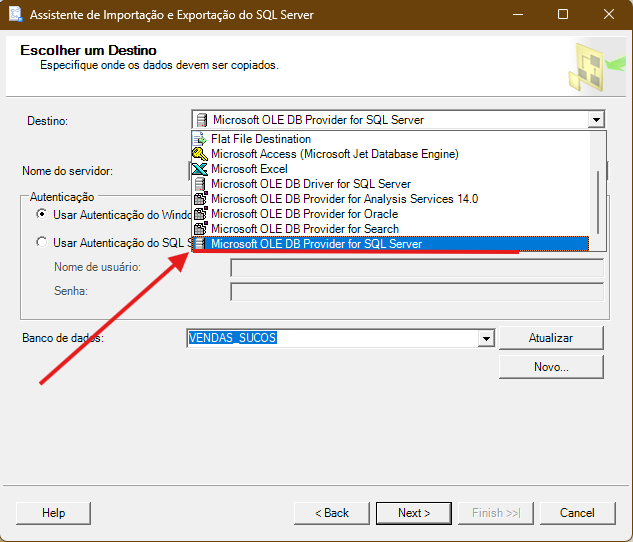Select OLE DB Provider for Analysis Services 14.0

390,199
